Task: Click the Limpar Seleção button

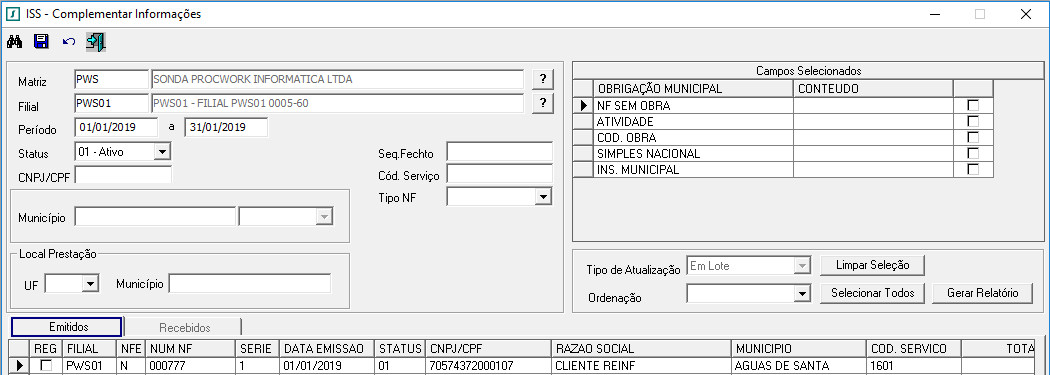Action: [x=873, y=265]
